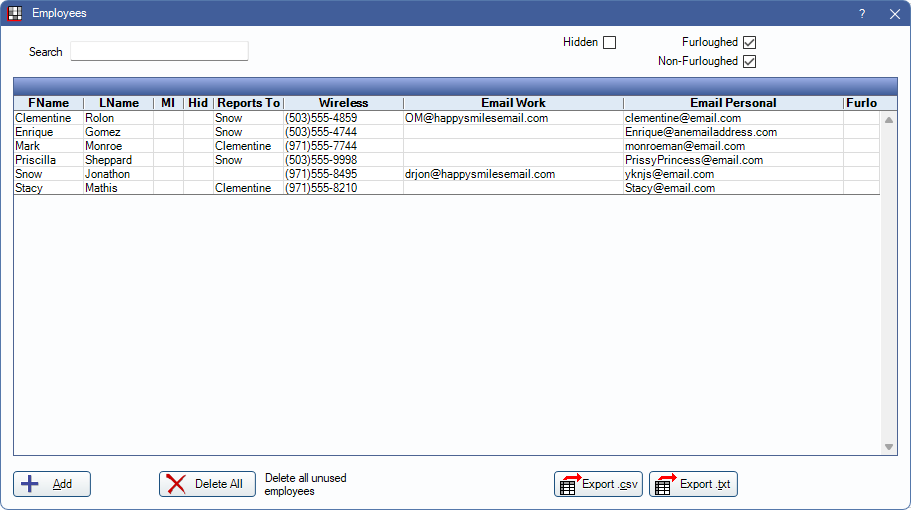Click the Email Work column header
Viewport: 911px width, 510px height.
click(x=513, y=103)
